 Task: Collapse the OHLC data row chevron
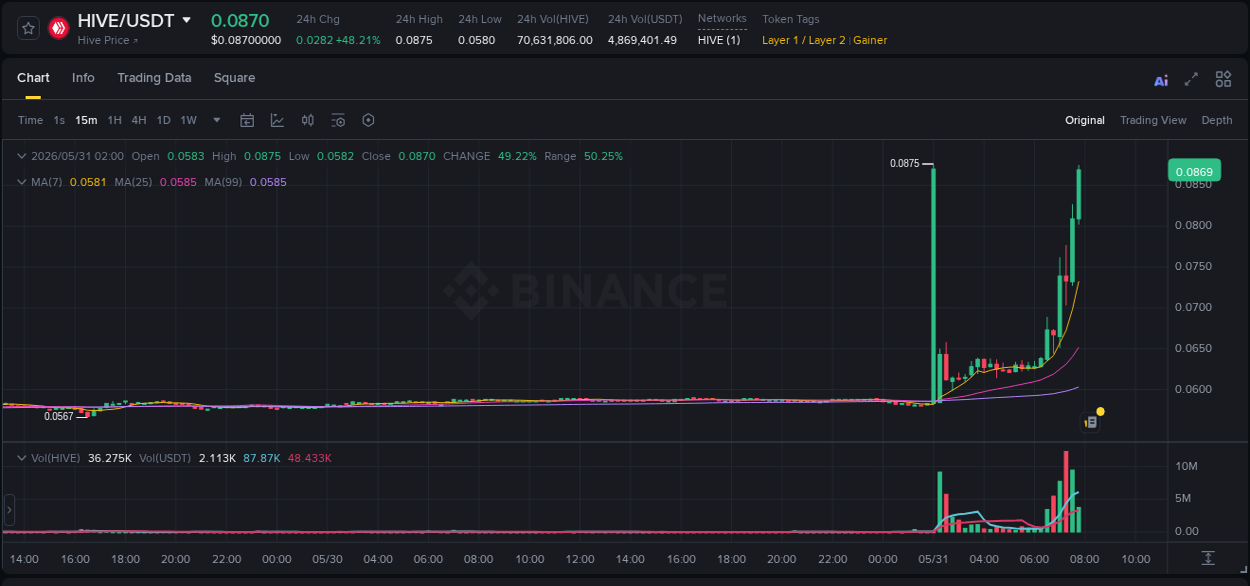tap(22, 156)
